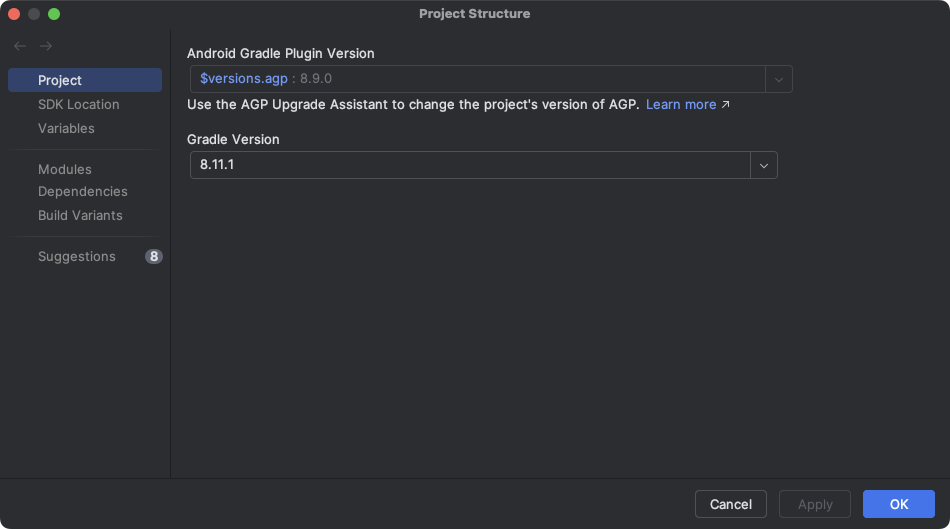Screen dimensions: 950x529
Task: Open the Learn more link
Action: [x=681, y=105]
